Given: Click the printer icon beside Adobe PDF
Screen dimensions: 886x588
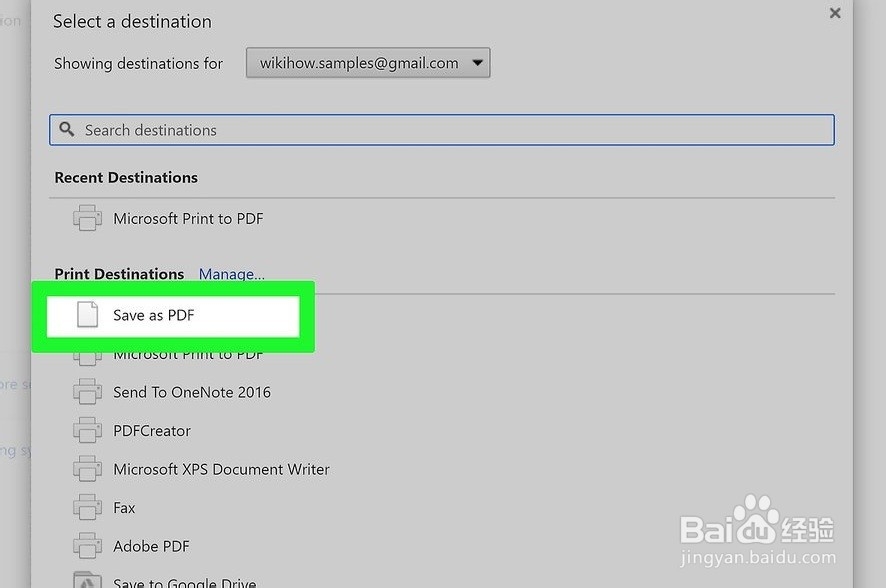Looking at the screenshot, I should click(x=88, y=546).
